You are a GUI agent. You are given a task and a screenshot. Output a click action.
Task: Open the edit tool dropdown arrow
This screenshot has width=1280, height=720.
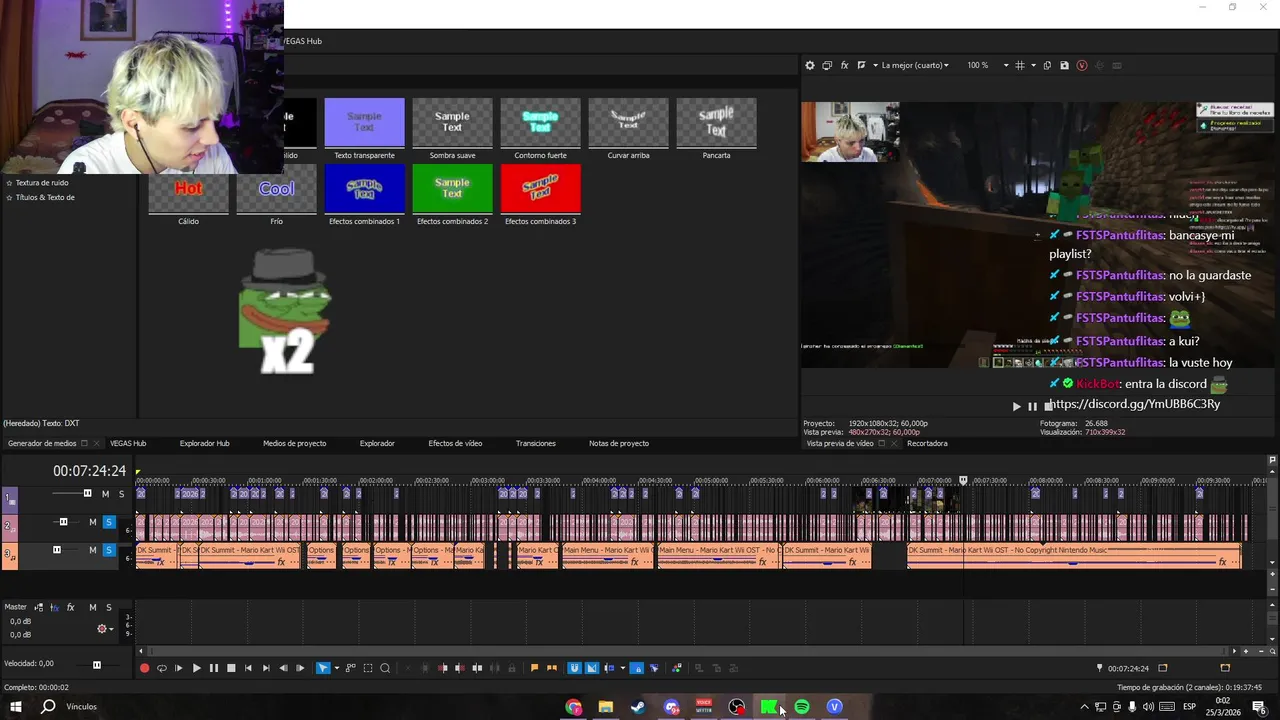[336, 668]
